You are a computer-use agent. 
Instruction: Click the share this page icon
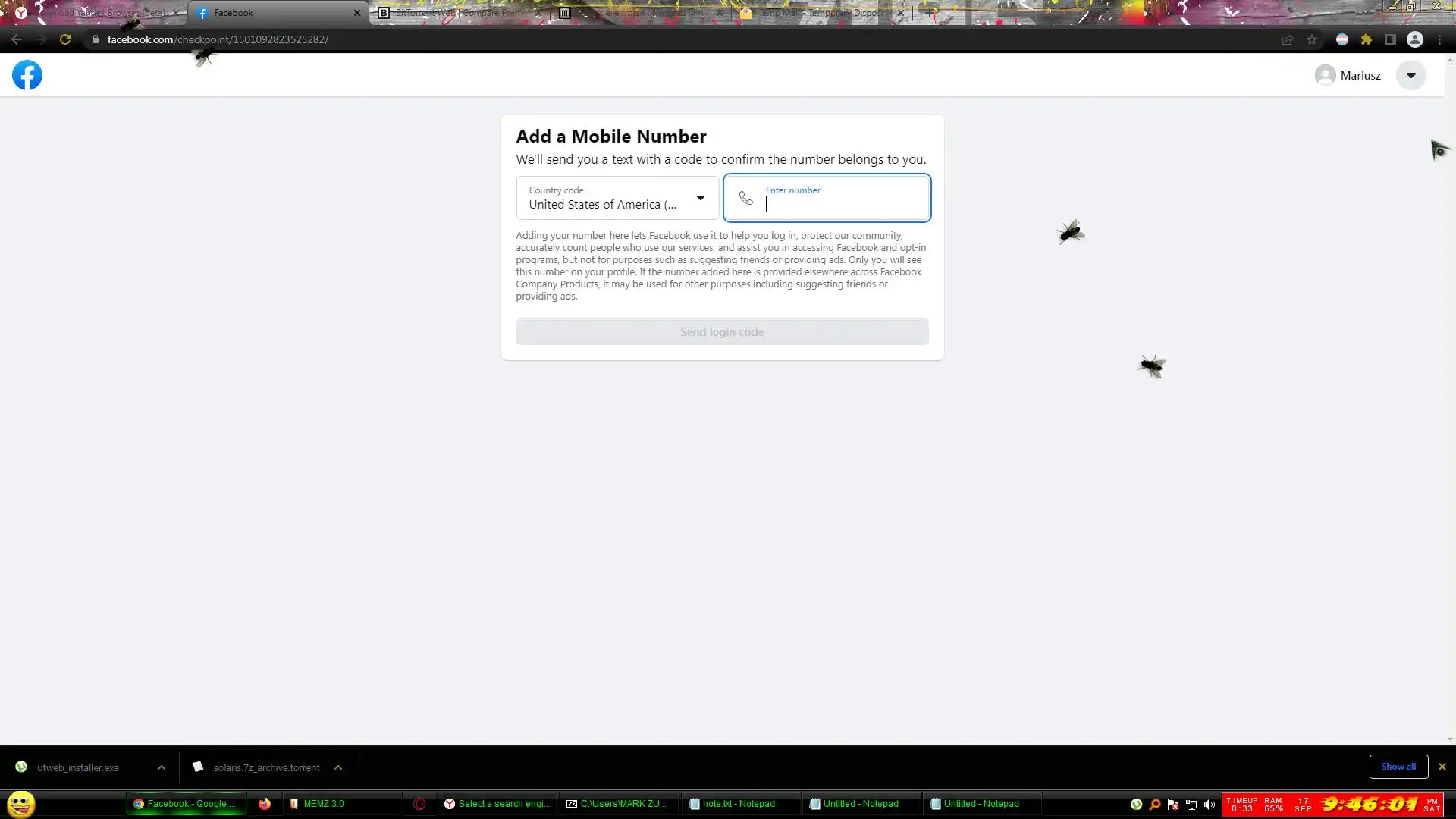[x=1288, y=39]
